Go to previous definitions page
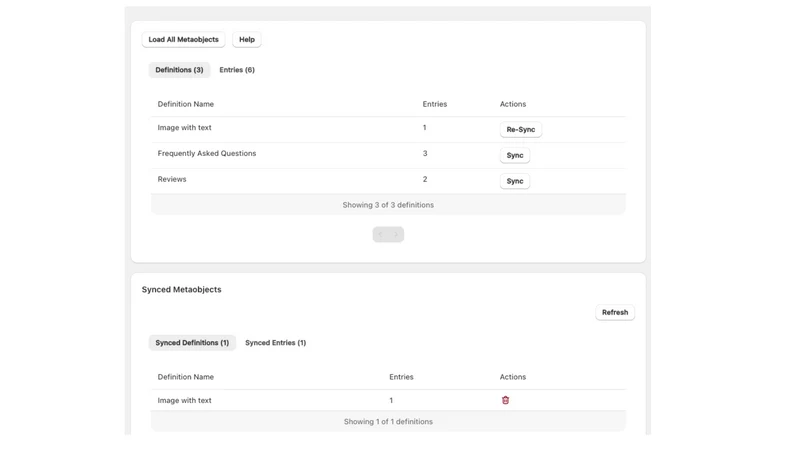 coord(381,235)
